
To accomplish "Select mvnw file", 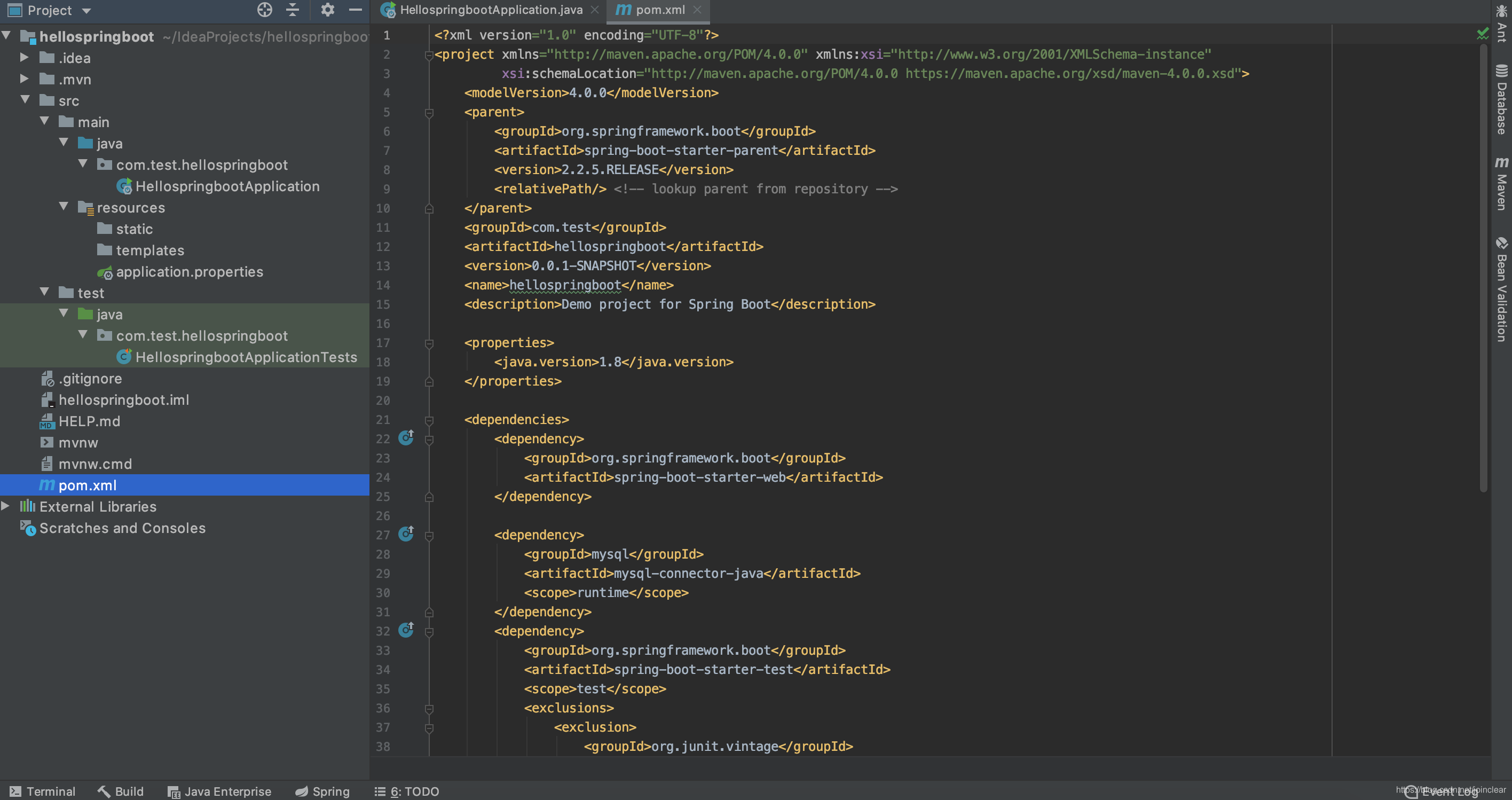I will click(77, 443).
